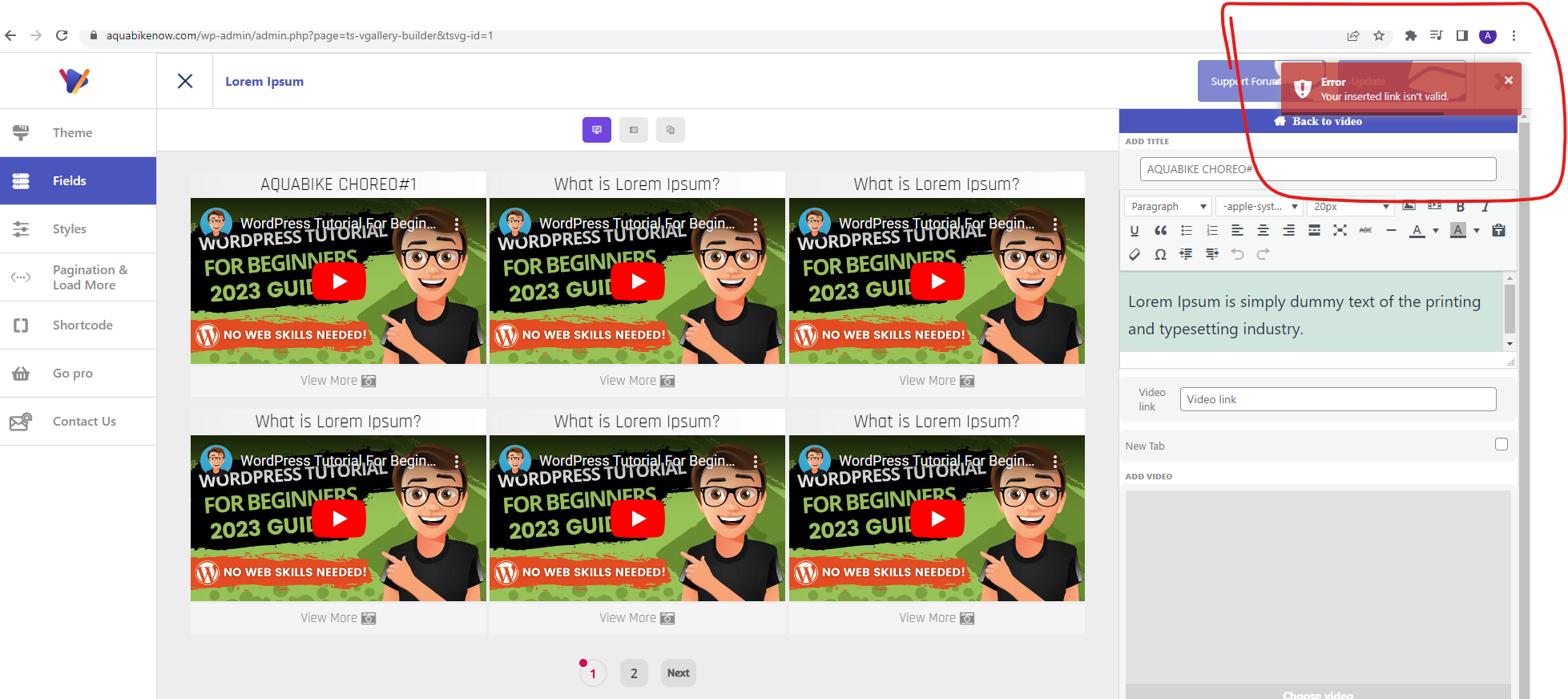1568x699 pixels.
Task: Focus the Video link input field
Action: tap(1338, 399)
